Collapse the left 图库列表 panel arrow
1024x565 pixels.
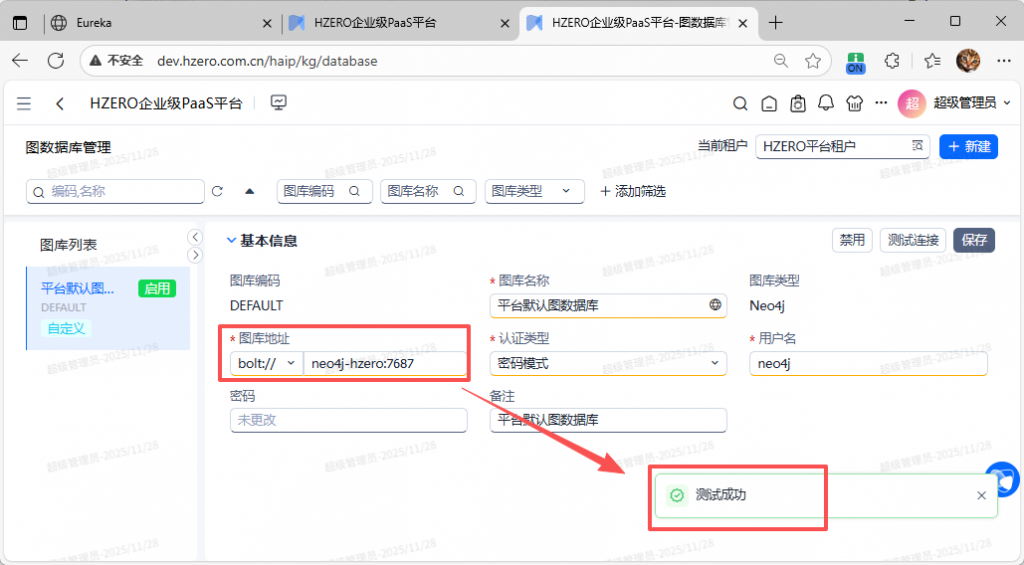196,237
